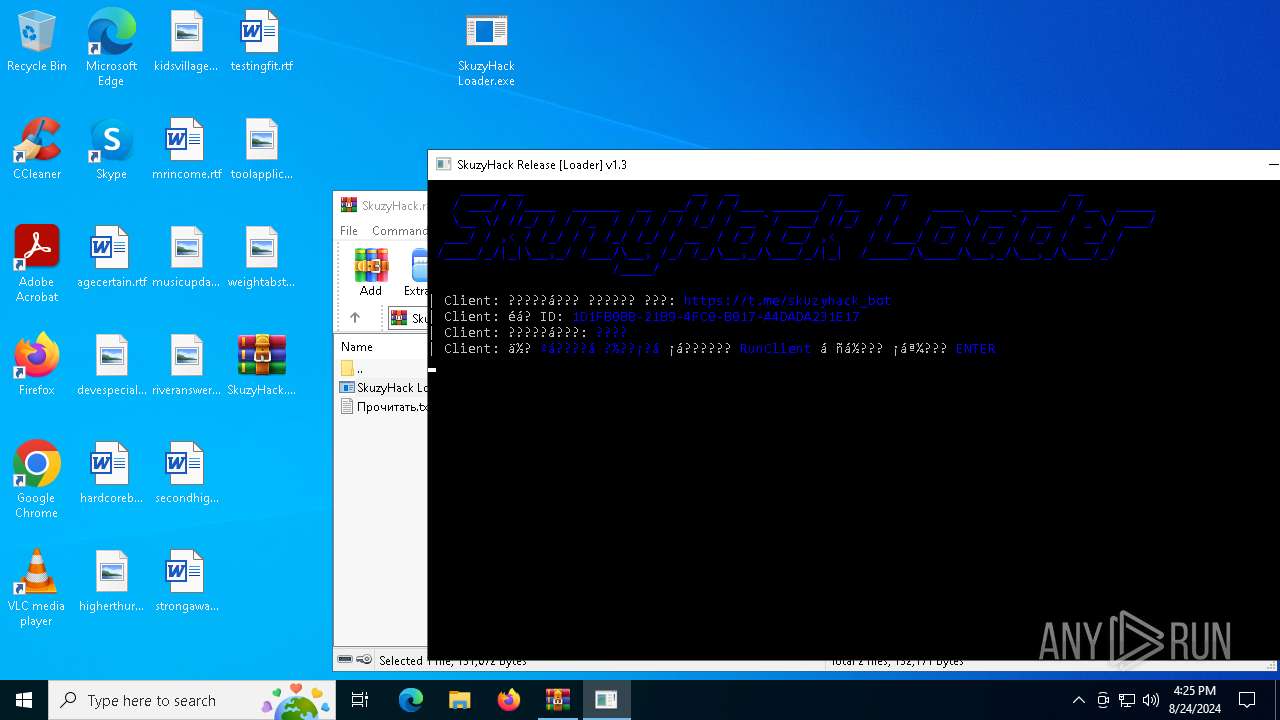The width and height of the screenshot is (1280, 720).
Task: Select SkuzyHack Loader file in WinRAR list
Action: click(x=383, y=387)
